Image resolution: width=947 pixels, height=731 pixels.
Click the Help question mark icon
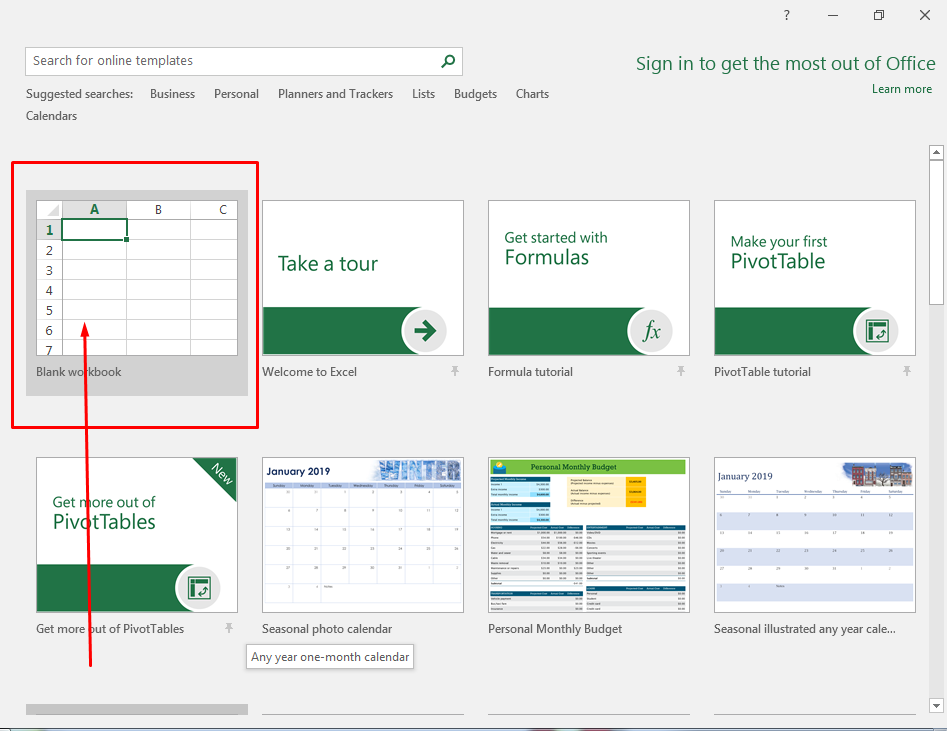[786, 15]
